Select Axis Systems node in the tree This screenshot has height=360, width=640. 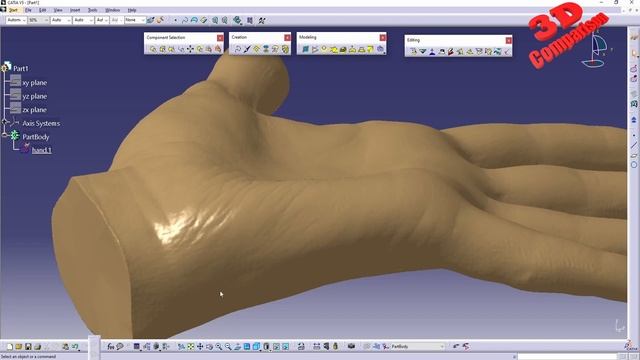pyautogui.click(x=41, y=123)
